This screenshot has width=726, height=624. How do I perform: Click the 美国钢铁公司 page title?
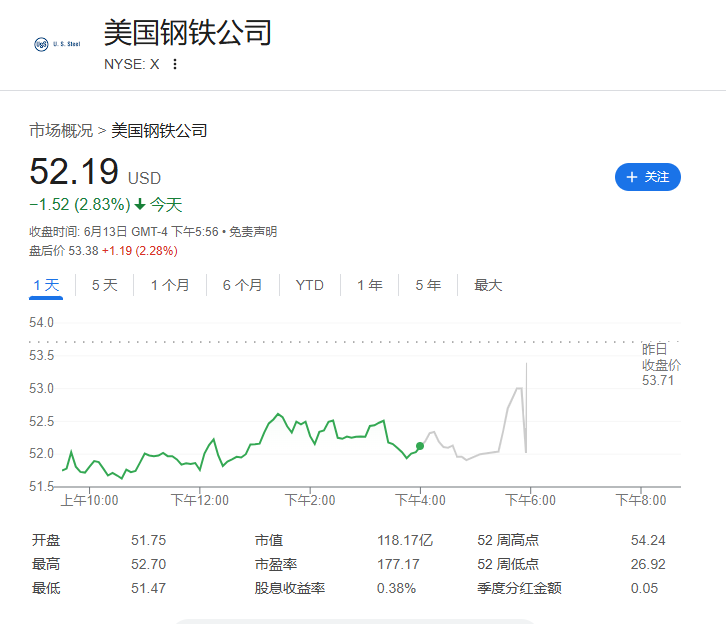[187, 33]
